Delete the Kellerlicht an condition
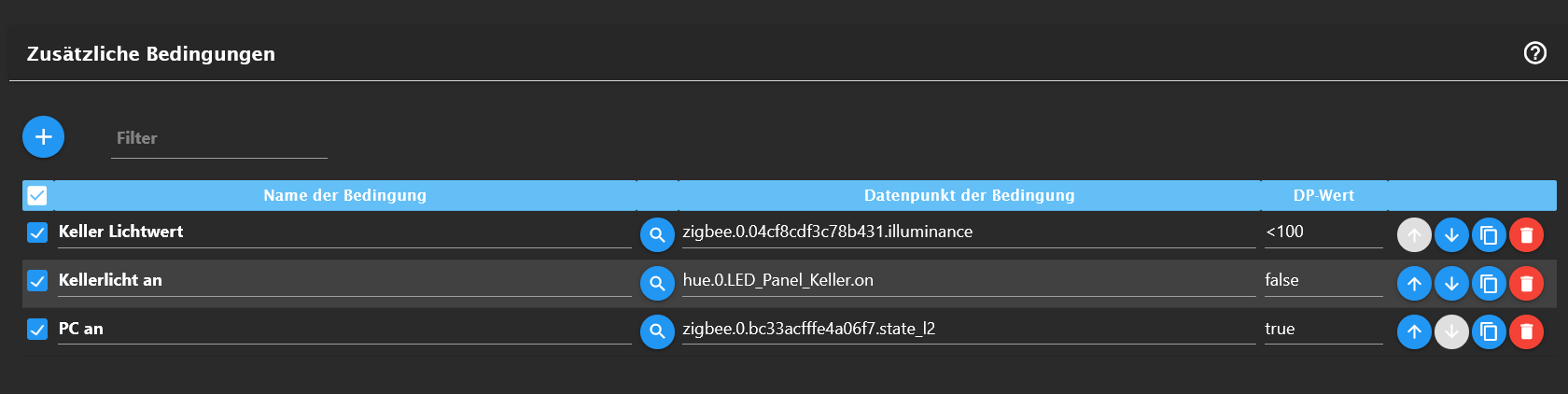This screenshot has height=394, width=1568. 1526,283
